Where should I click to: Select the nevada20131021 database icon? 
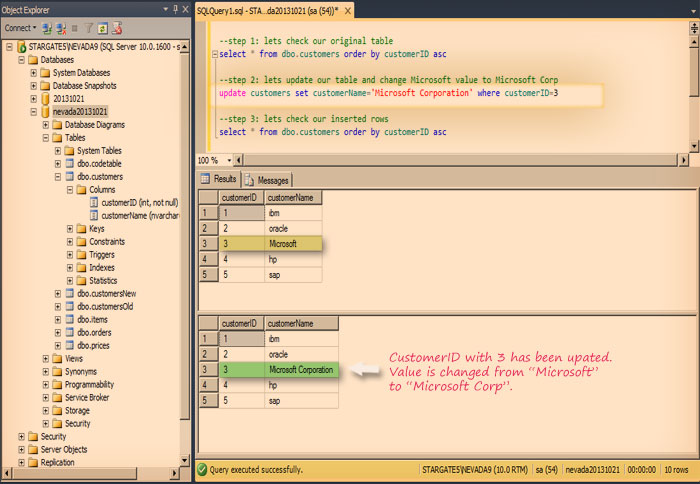45,112
